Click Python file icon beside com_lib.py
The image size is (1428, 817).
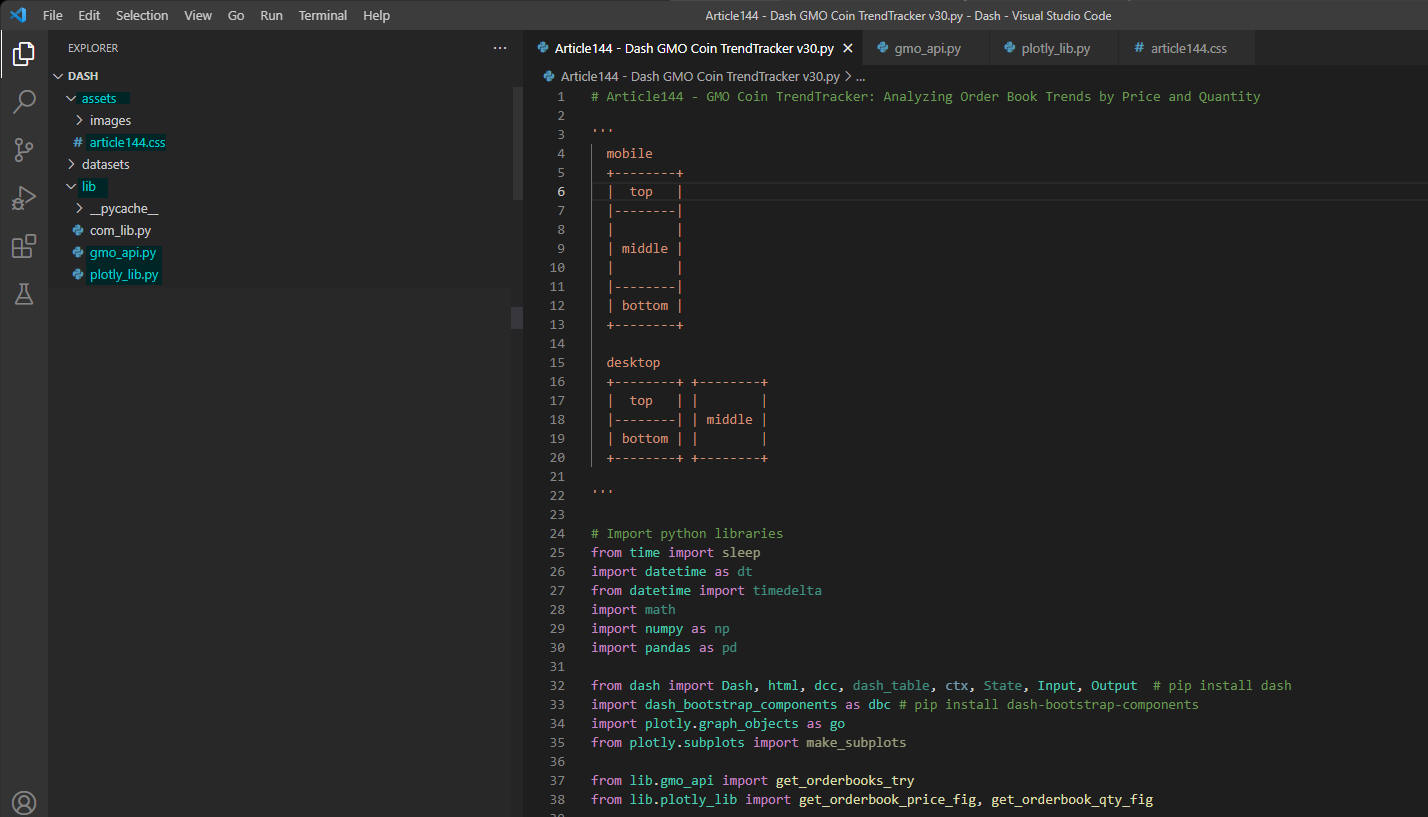(x=78, y=230)
